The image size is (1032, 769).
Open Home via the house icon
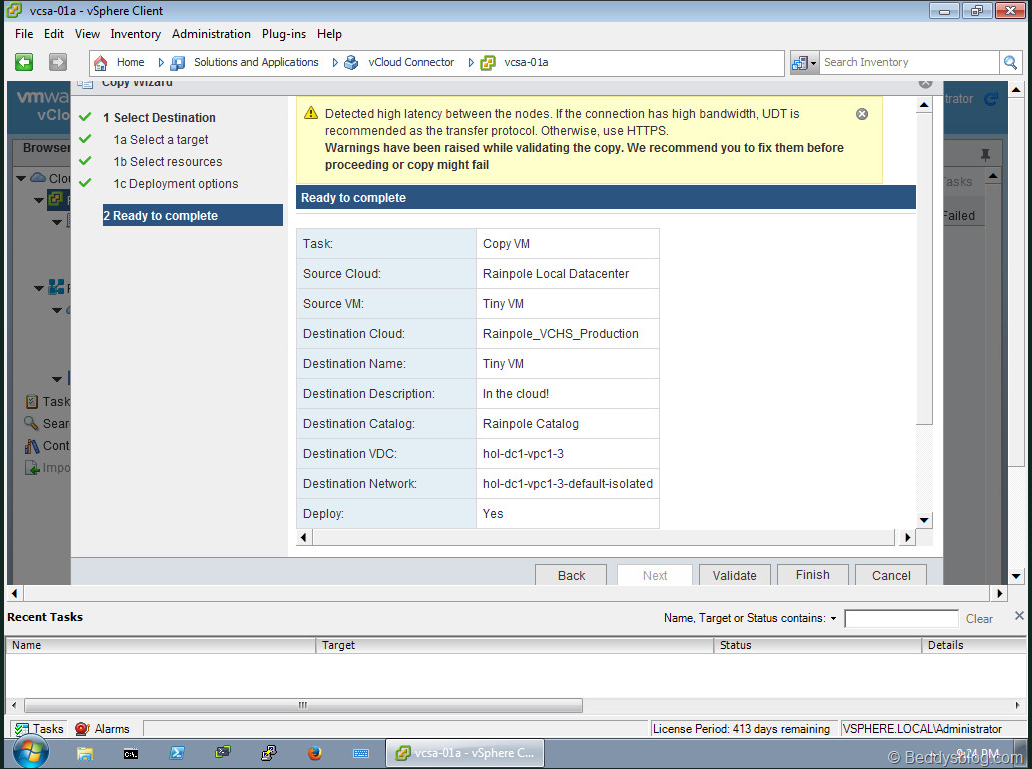tap(101, 63)
